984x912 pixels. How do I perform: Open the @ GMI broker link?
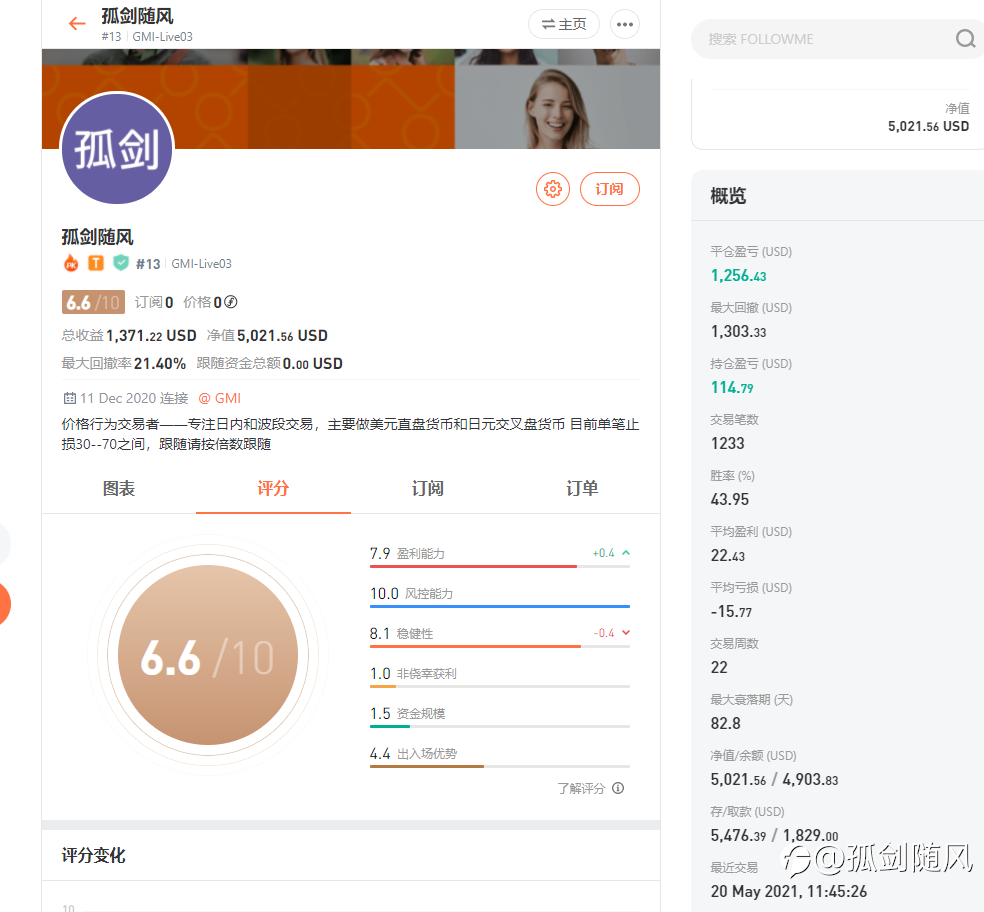tap(220, 398)
